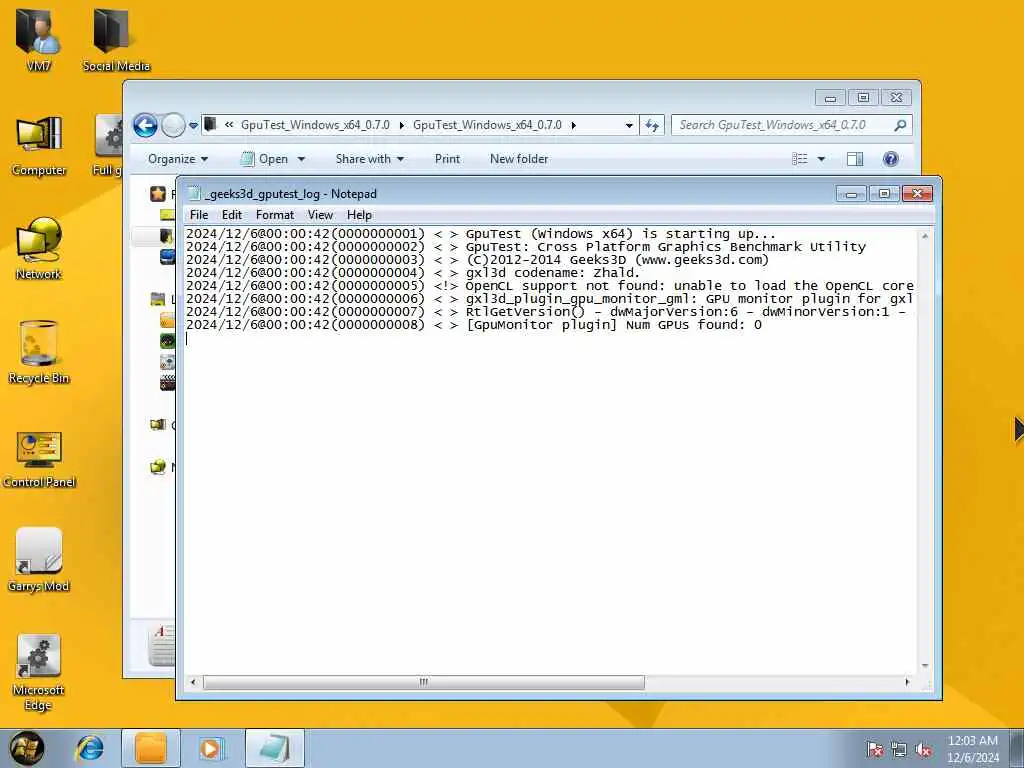Click Open button in Explorer toolbar
1024x768 pixels.
[x=265, y=159]
